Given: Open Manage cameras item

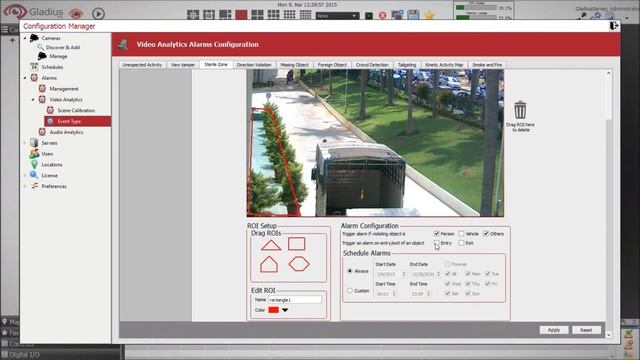Looking at the screenshot, I should point(58,56).
